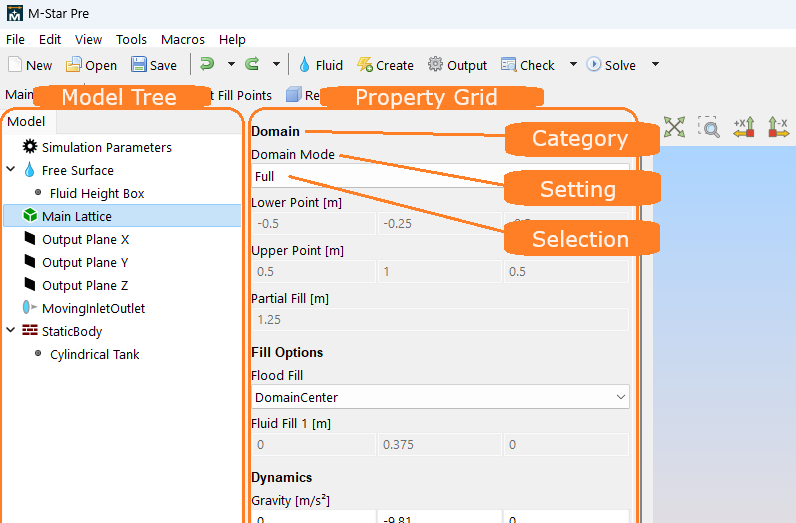Open the Check options dropdown arrow
The width and height of the screenshot is (796, 523).
(x=573, y=64)
